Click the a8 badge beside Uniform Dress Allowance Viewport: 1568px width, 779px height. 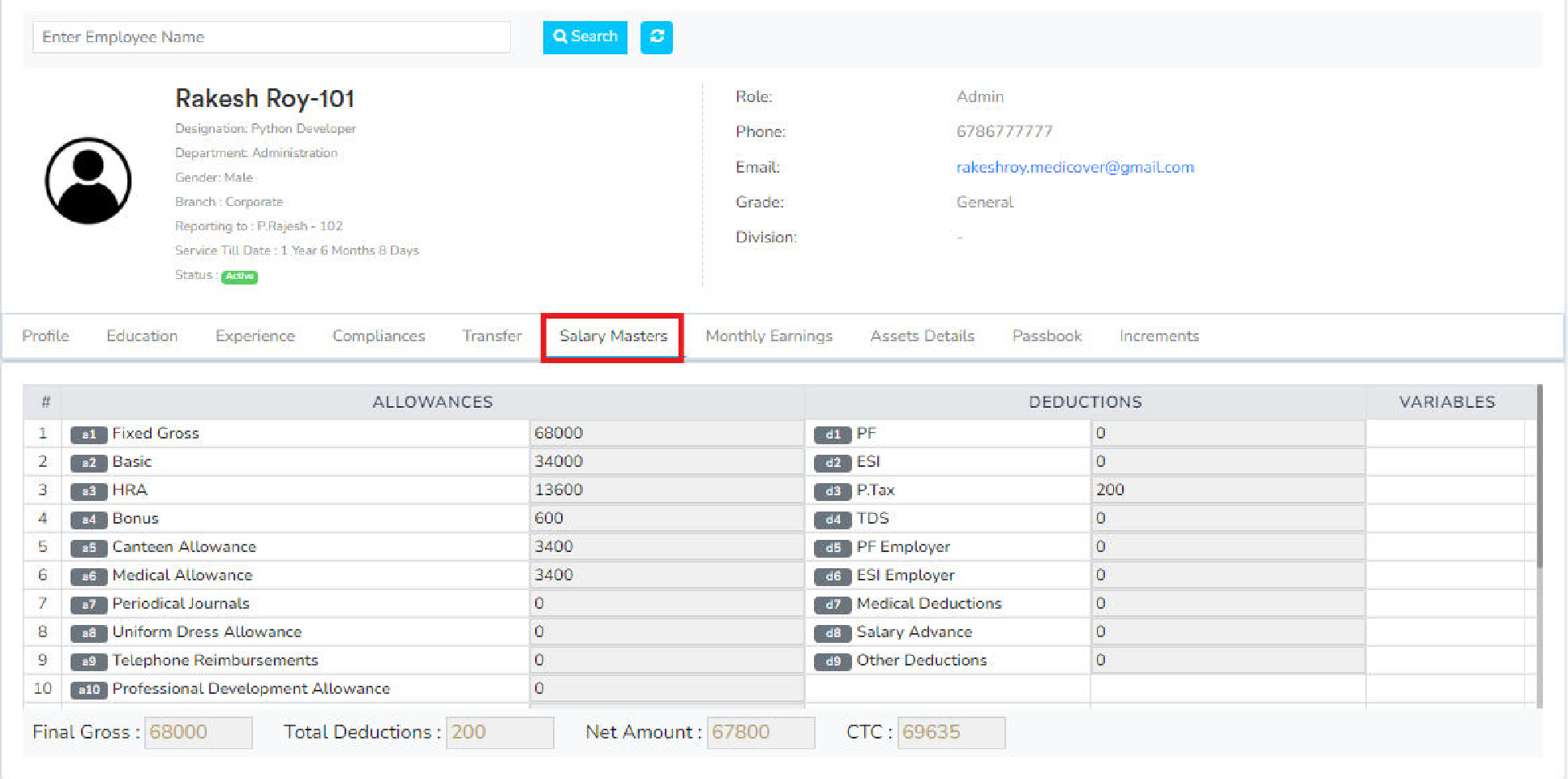89,633
